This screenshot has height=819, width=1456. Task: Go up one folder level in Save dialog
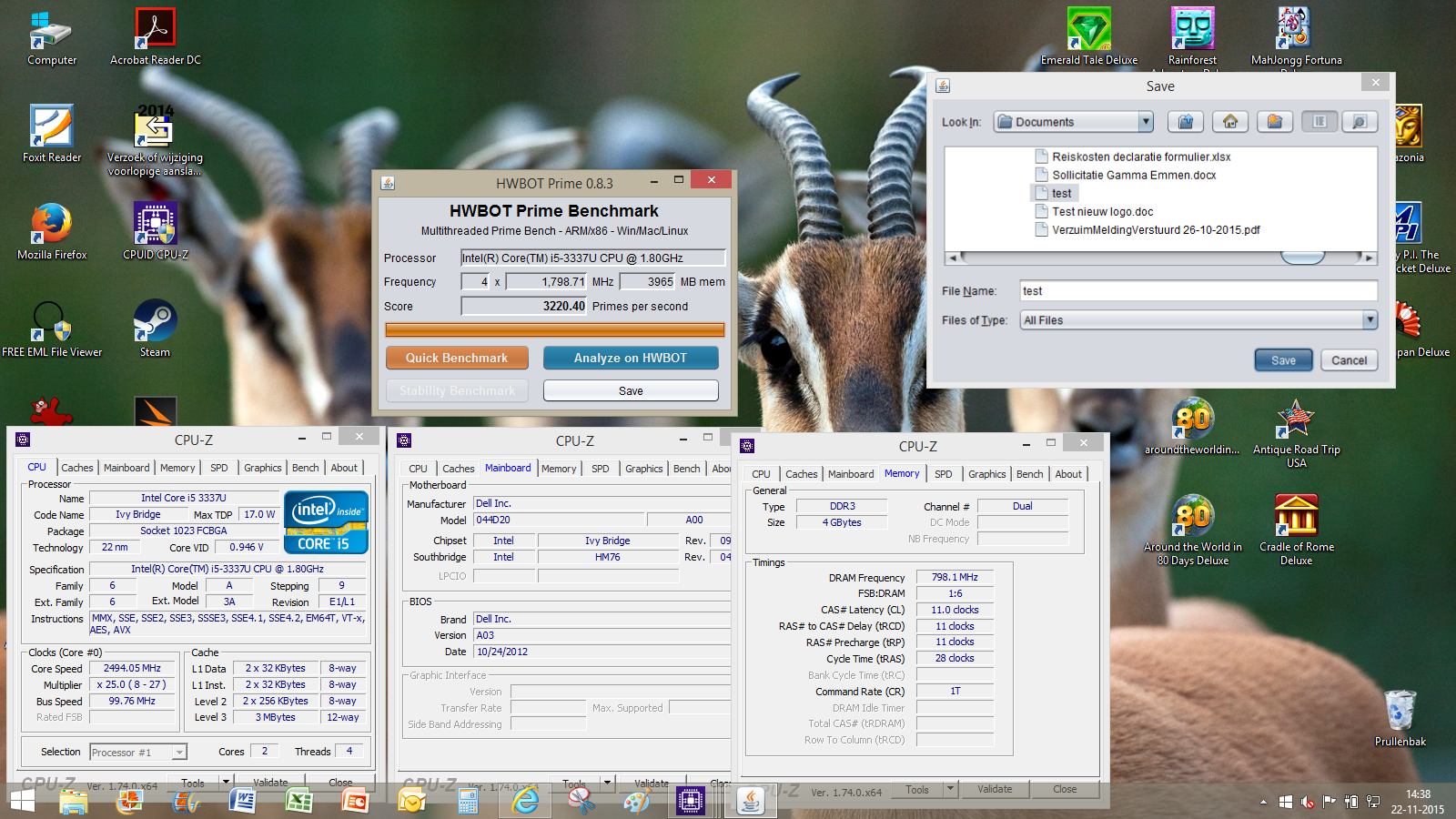point(1186,122)
